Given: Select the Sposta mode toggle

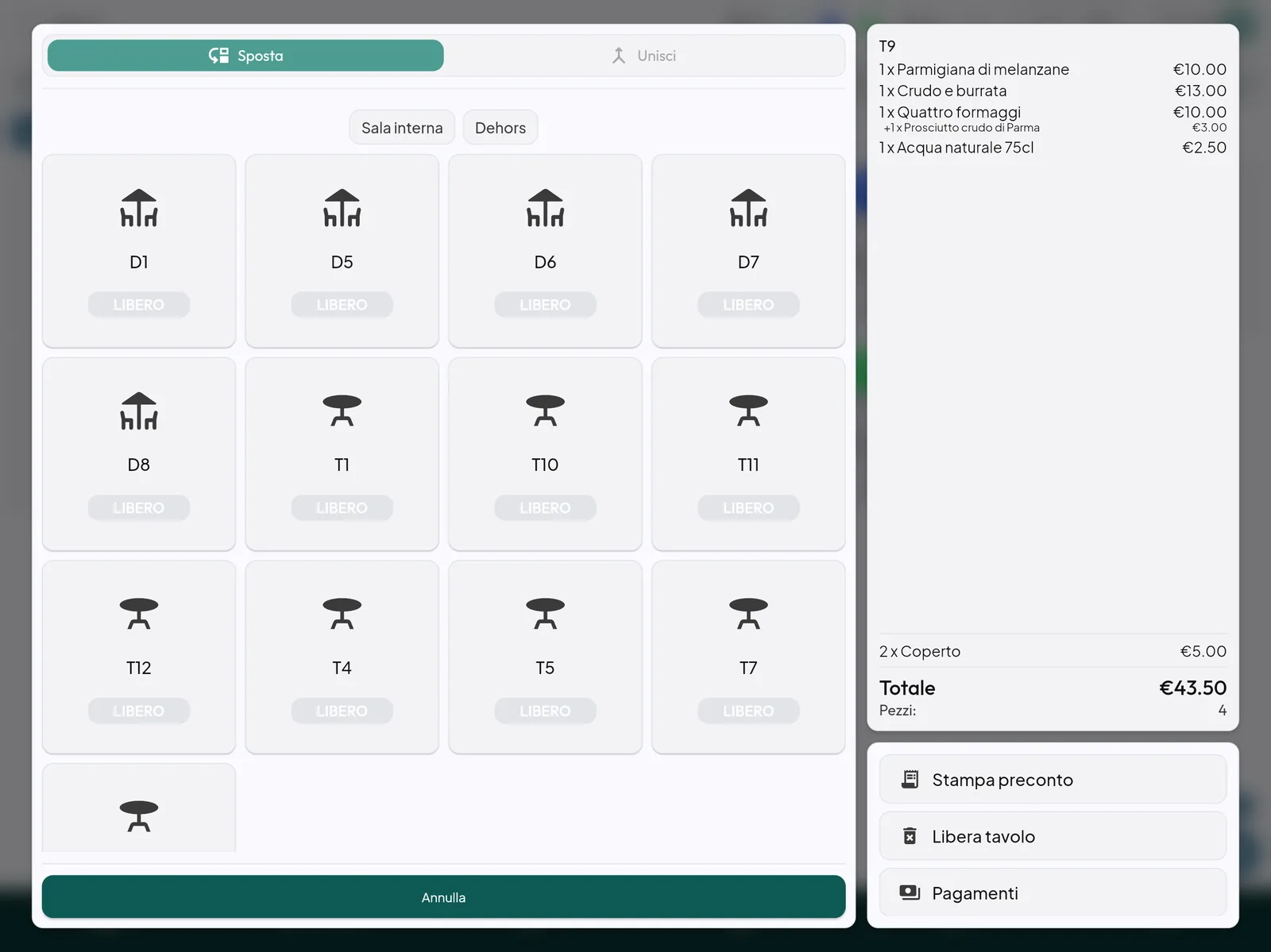Looking at the screenshot, I should tap(245, 56).
